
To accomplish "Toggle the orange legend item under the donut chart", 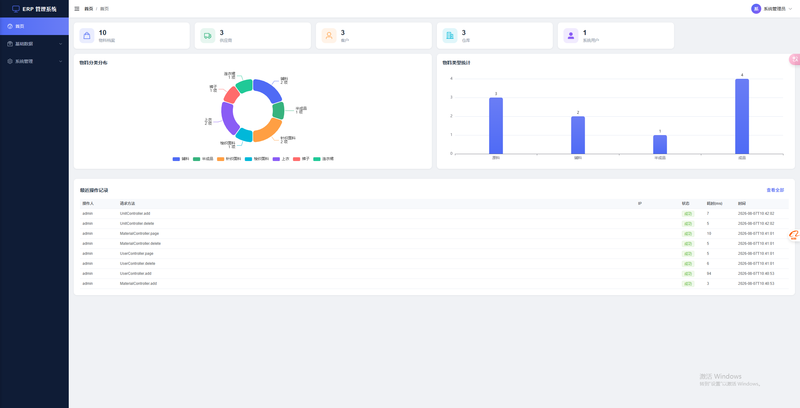I will click(229, 159).
